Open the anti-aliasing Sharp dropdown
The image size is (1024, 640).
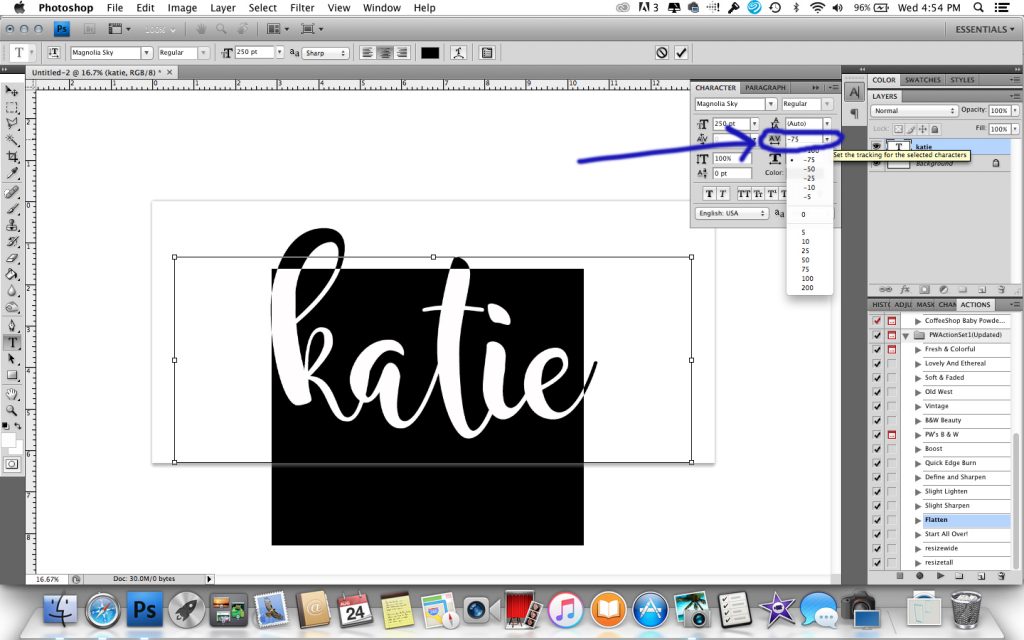[x=326, y=53]
